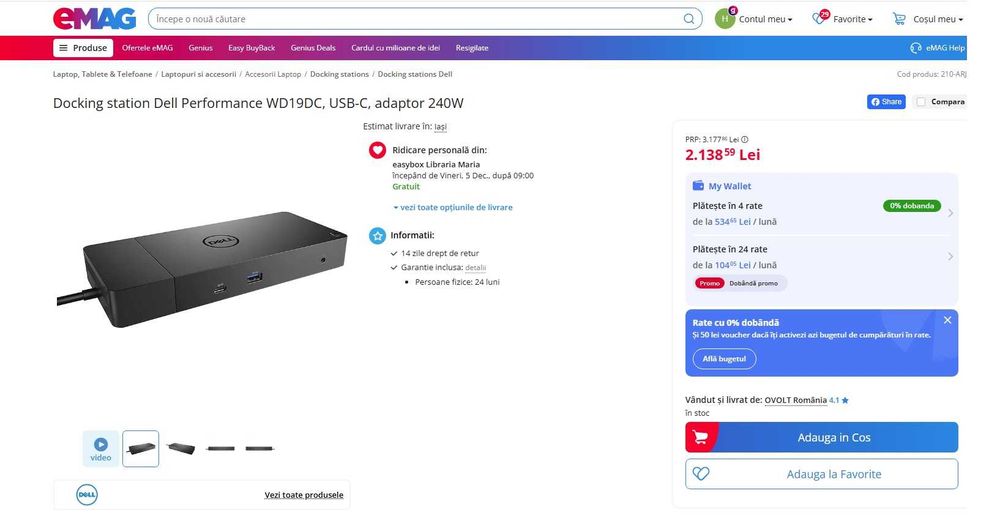The image size is (1000, 517).
Task: Click the search magnifier icon
Action: click(x=690, y=19)
